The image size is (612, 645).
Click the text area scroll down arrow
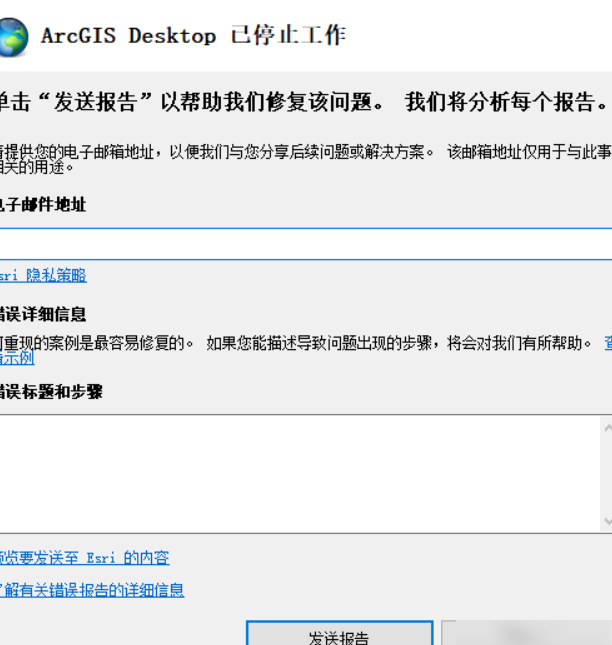[607, 521]
